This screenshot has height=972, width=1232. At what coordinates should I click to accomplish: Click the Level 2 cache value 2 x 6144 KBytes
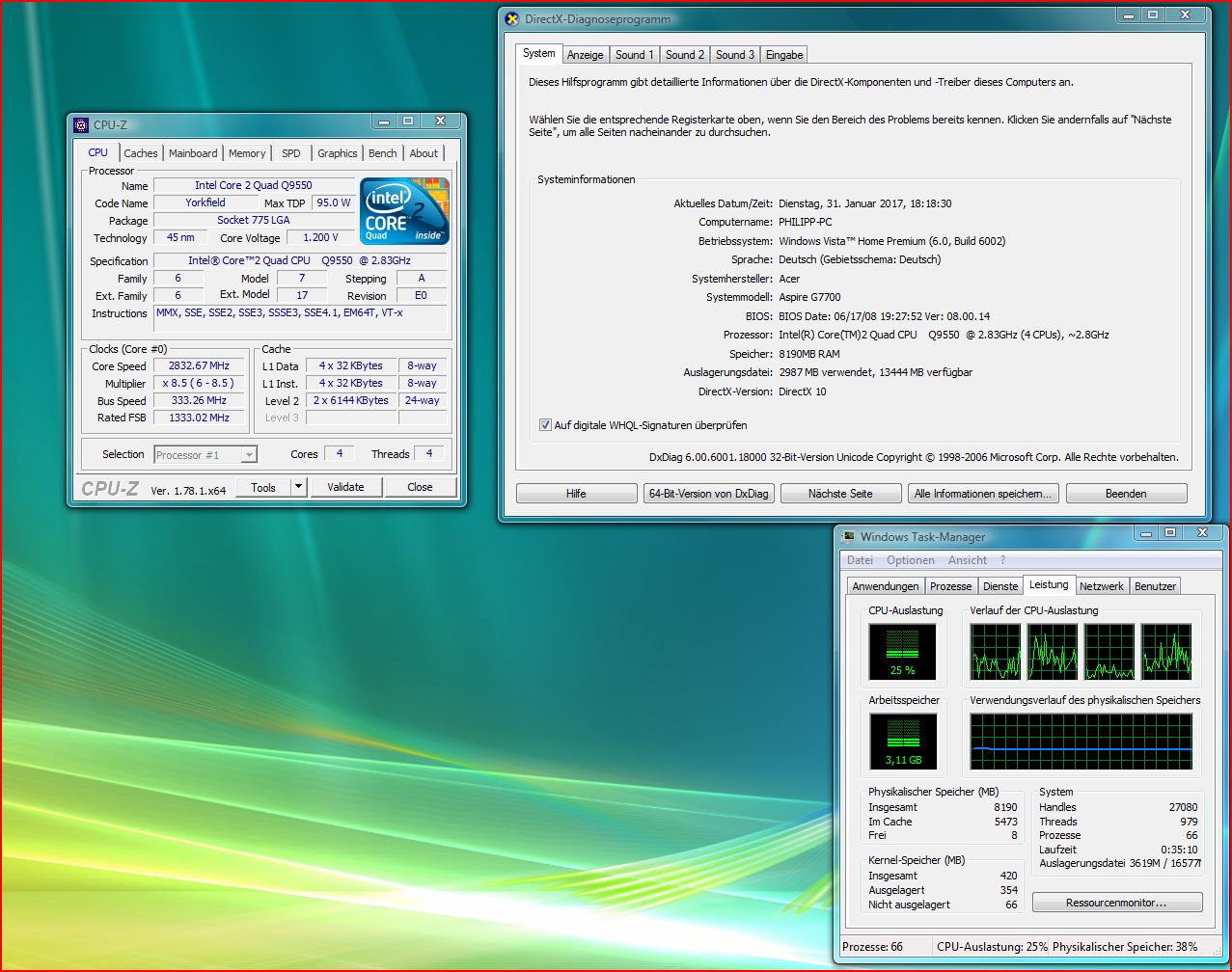[351, 400]
